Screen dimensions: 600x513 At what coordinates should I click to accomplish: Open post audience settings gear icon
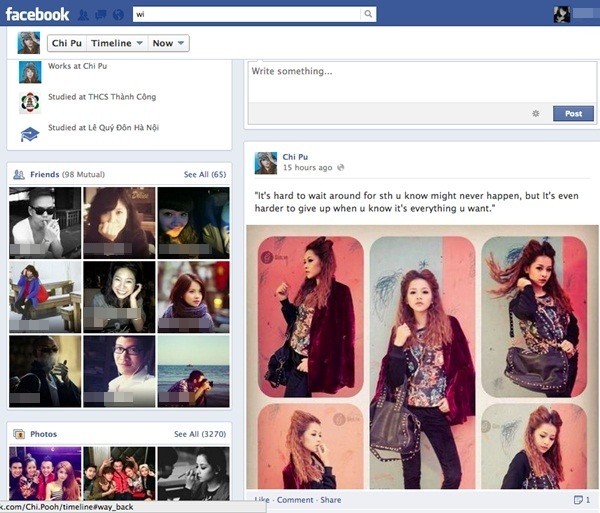click(536, 114)
